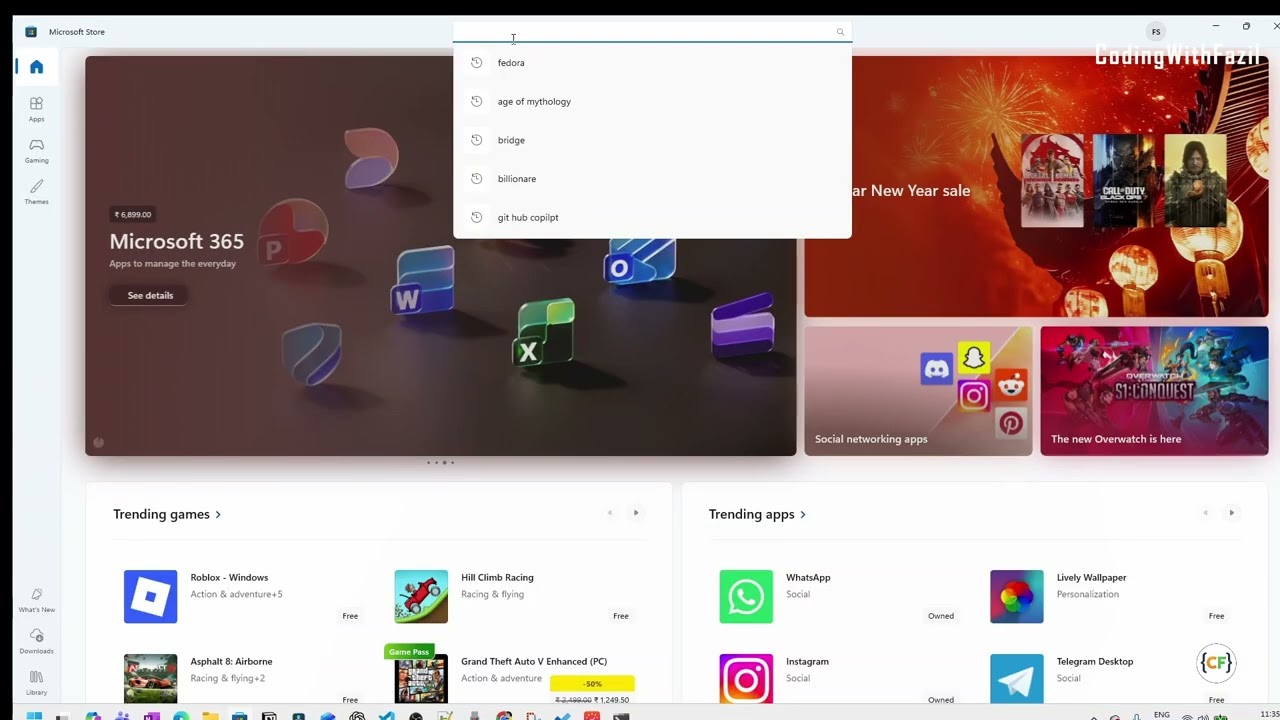Screen dimensions: 1280x720
Task: Open the Themes section in the sidebar
Action: coord(36,192)
